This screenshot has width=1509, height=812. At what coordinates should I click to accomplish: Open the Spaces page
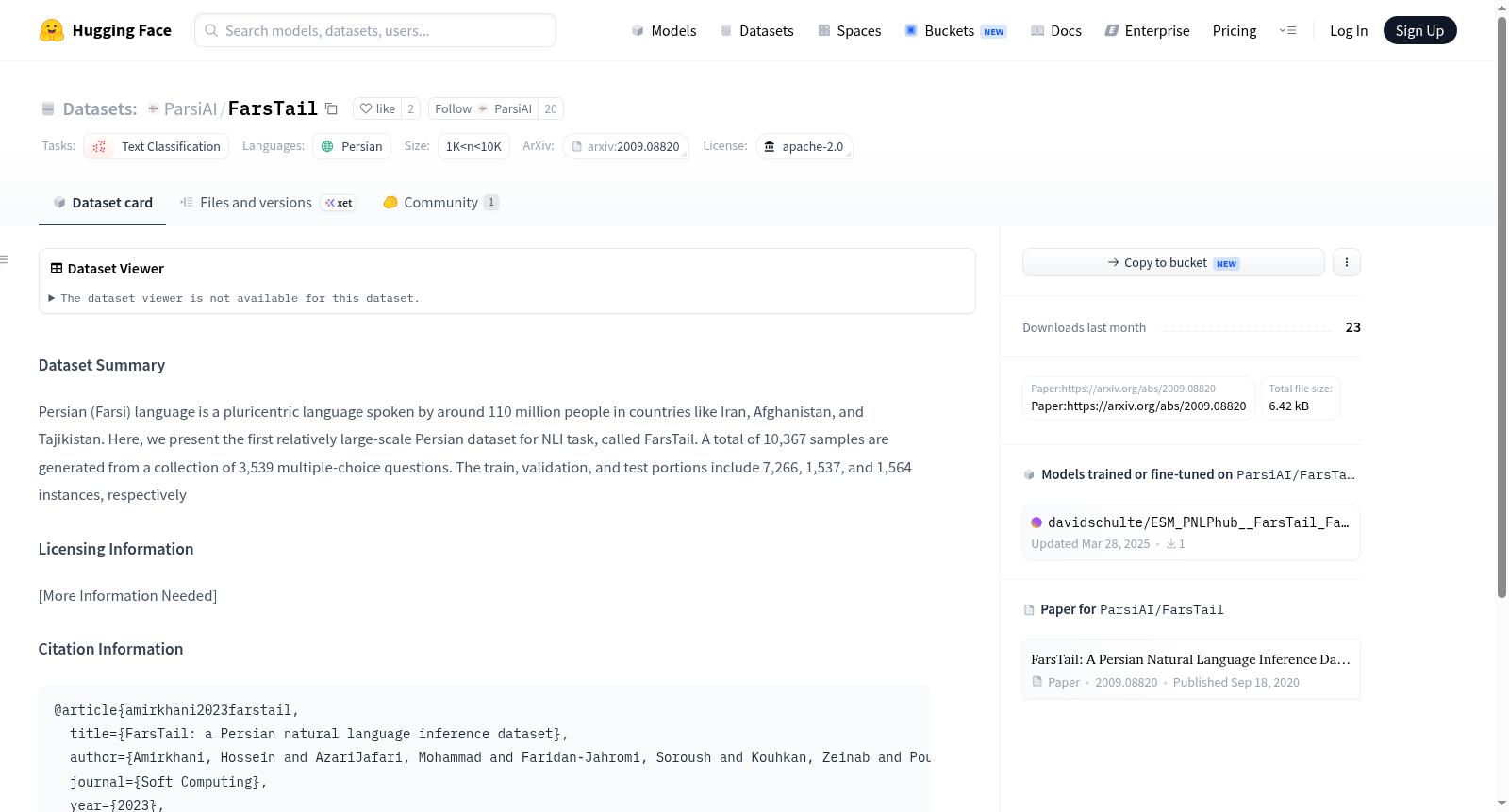point(849,30)
